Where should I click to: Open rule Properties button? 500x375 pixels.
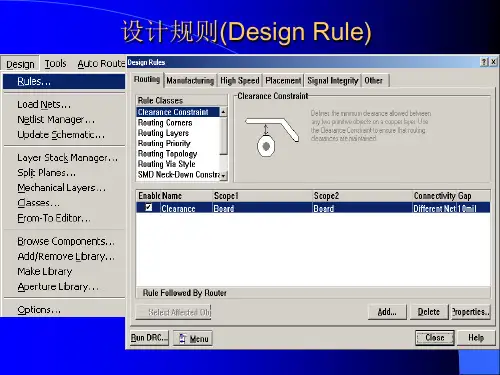click(471, 312)
